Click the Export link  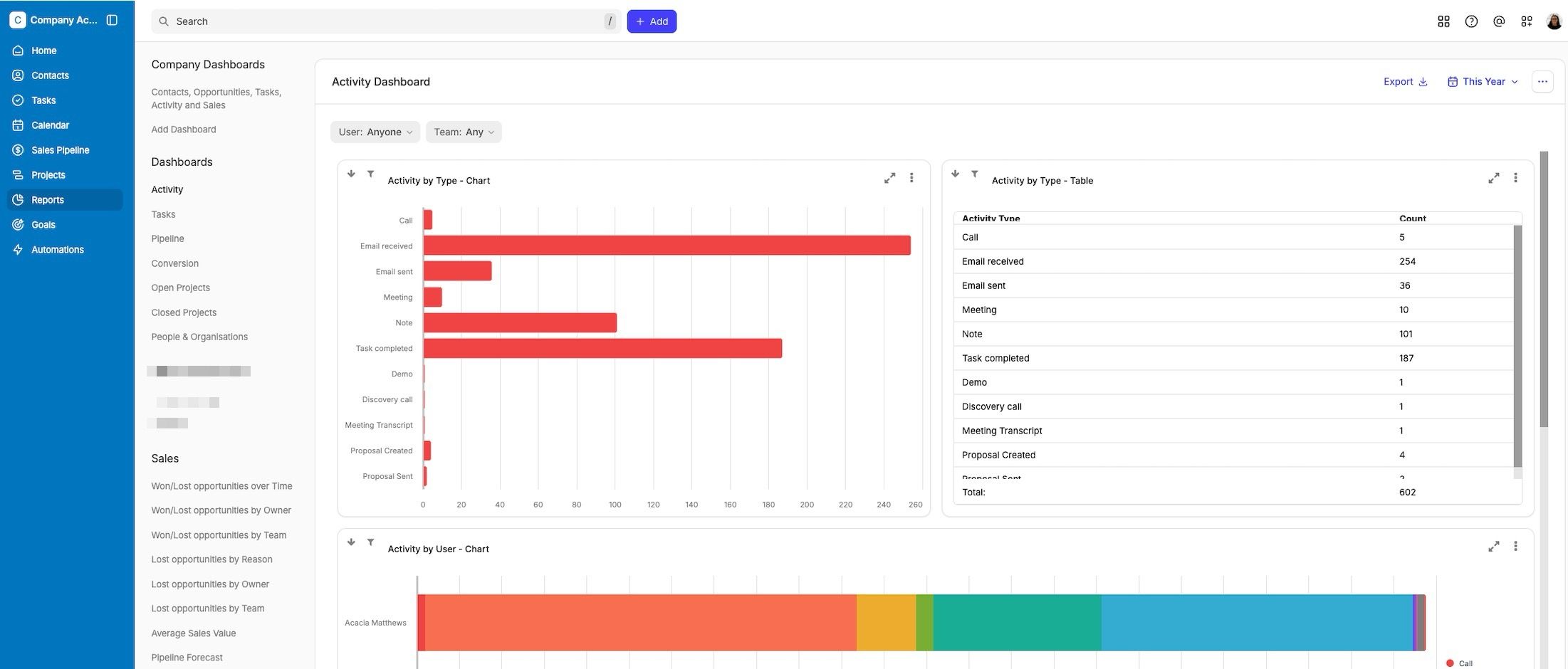click(x=1405, y=82)
